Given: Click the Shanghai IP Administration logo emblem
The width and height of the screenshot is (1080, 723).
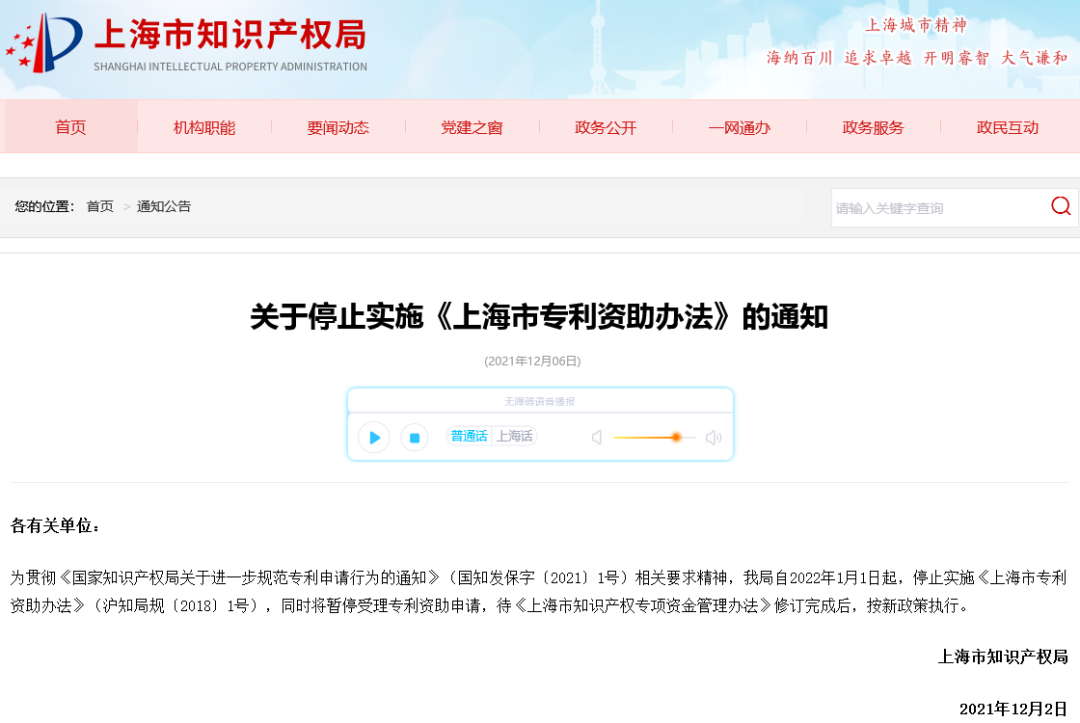Looking at the screenshot, I should click(45, 43).
